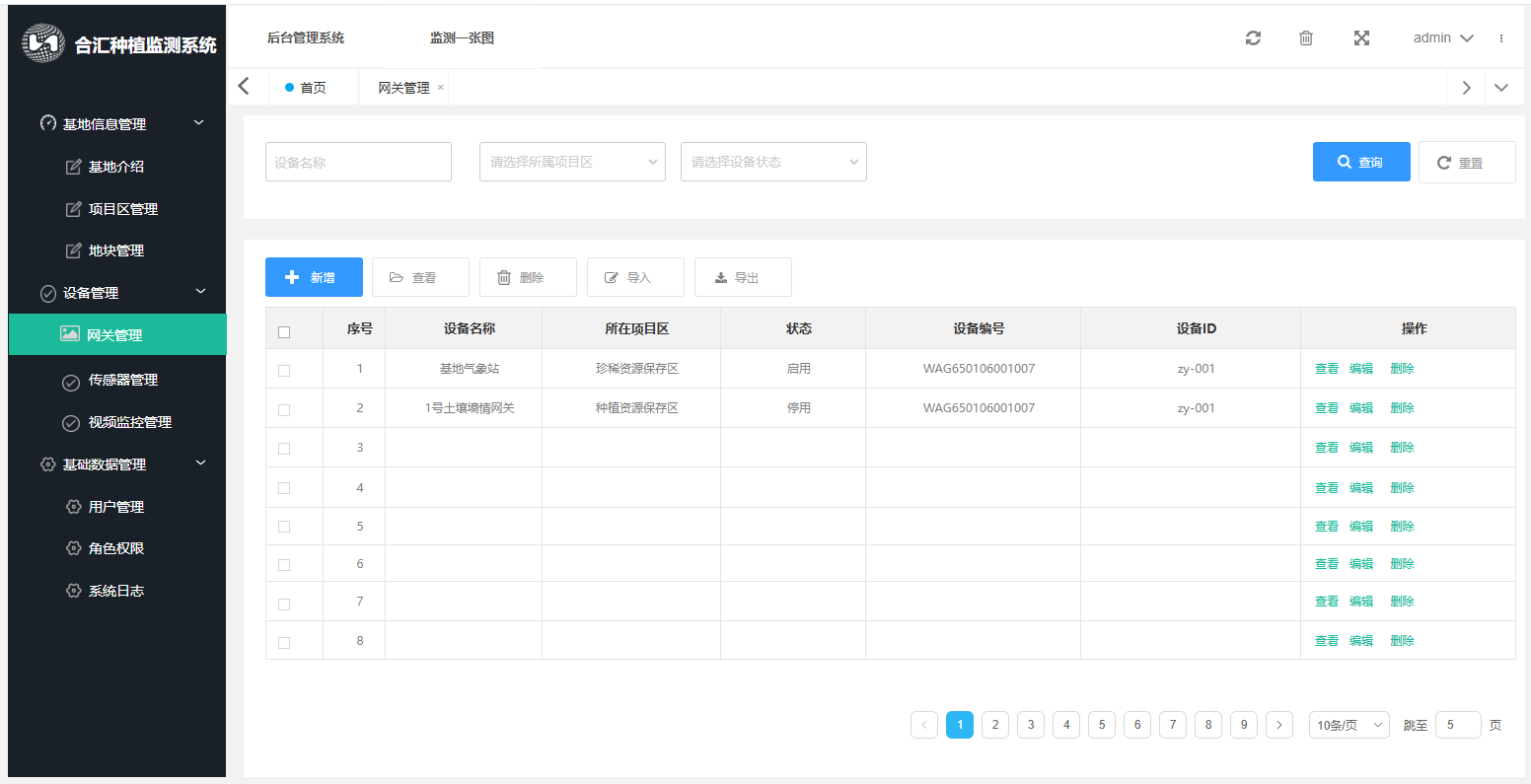Image resolution: width=1531 pixels, height=784 pixels.
Task: Open 视频监控管理 in the sidebar
Action: [129, 422]
